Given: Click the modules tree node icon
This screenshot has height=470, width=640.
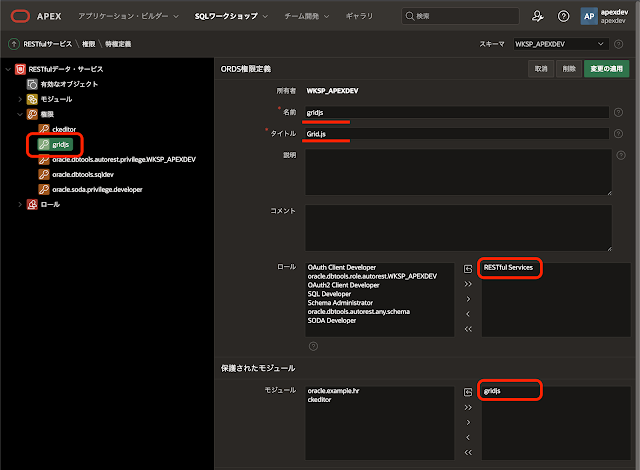Looking at the screenshot, I should click(32, 99).
